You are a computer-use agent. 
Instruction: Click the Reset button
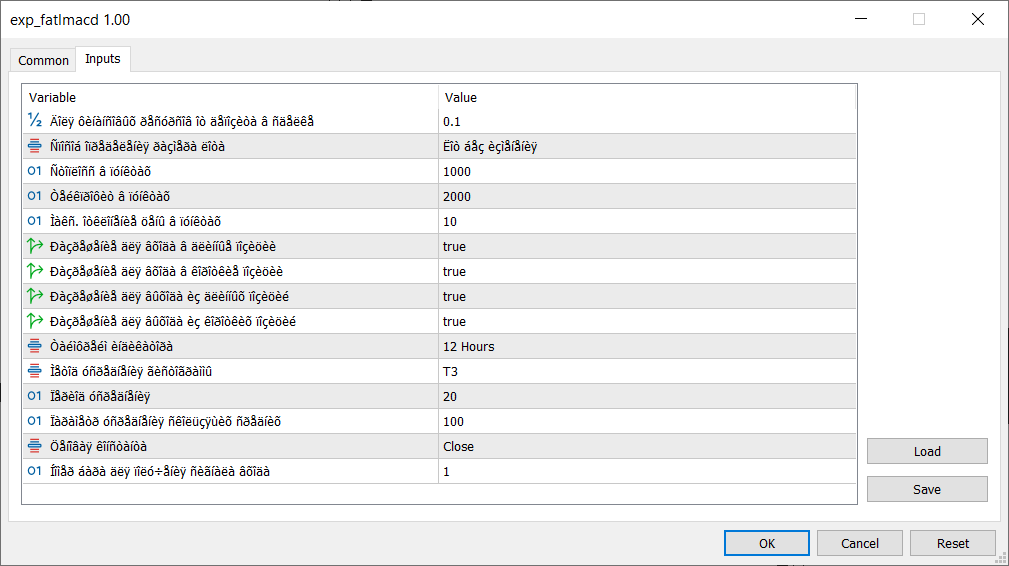952,543
